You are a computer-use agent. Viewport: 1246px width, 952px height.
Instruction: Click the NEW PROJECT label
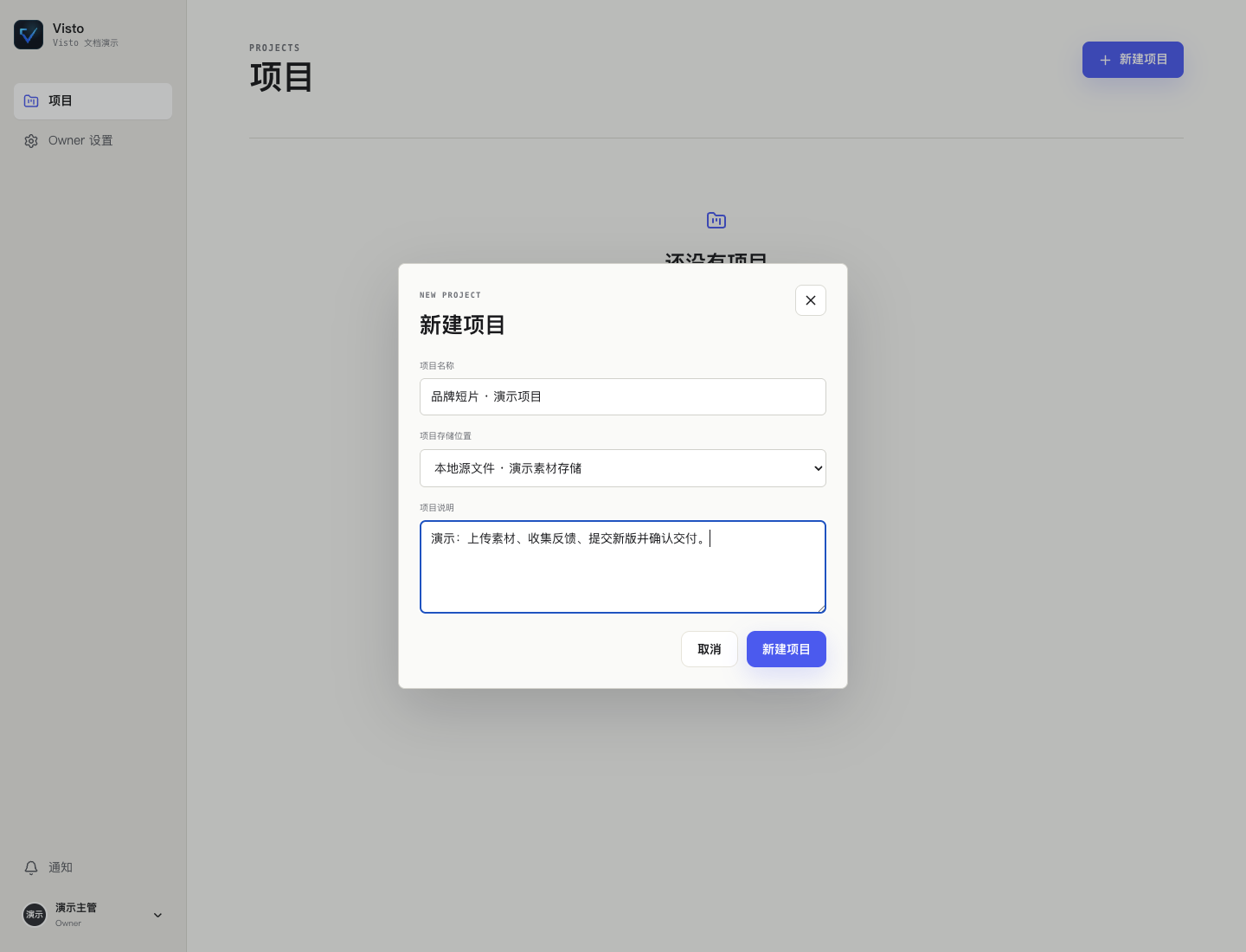pos(450,295)
